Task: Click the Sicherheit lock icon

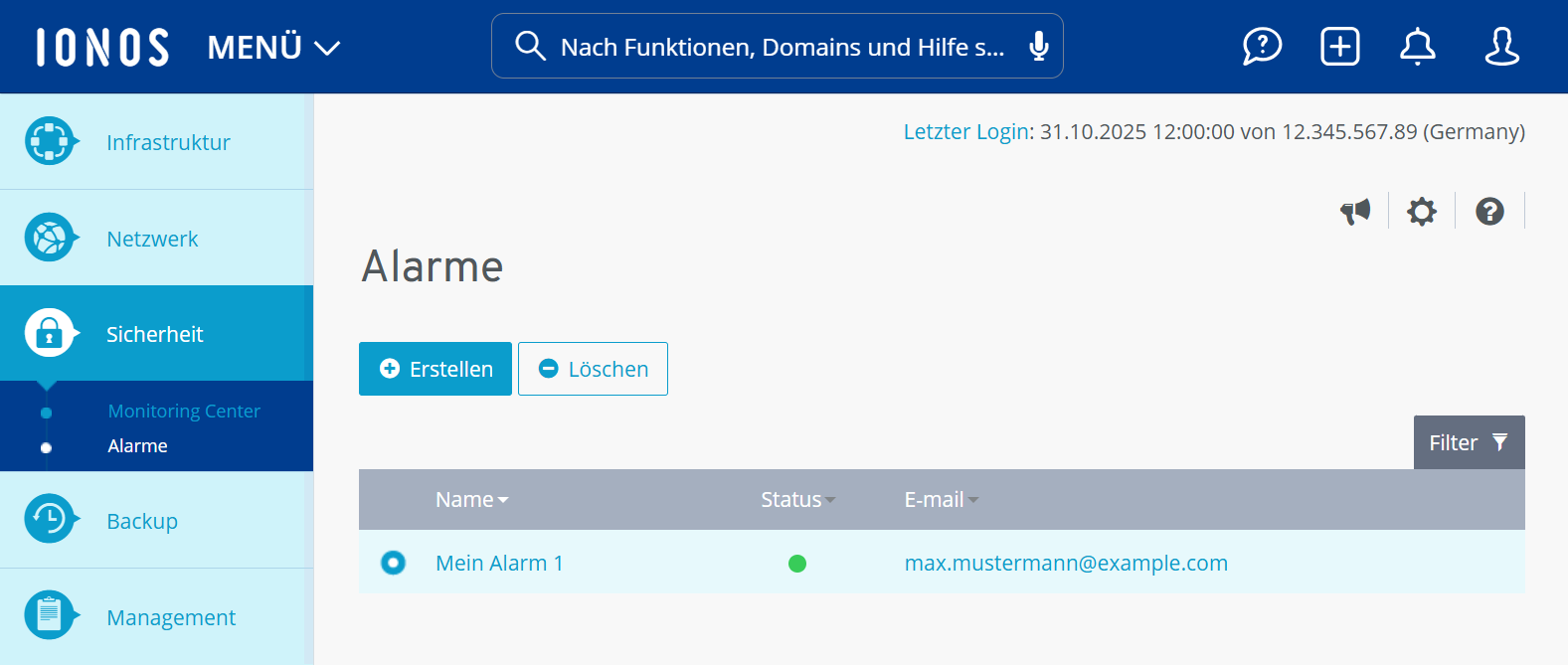Action: pos(51,333)
